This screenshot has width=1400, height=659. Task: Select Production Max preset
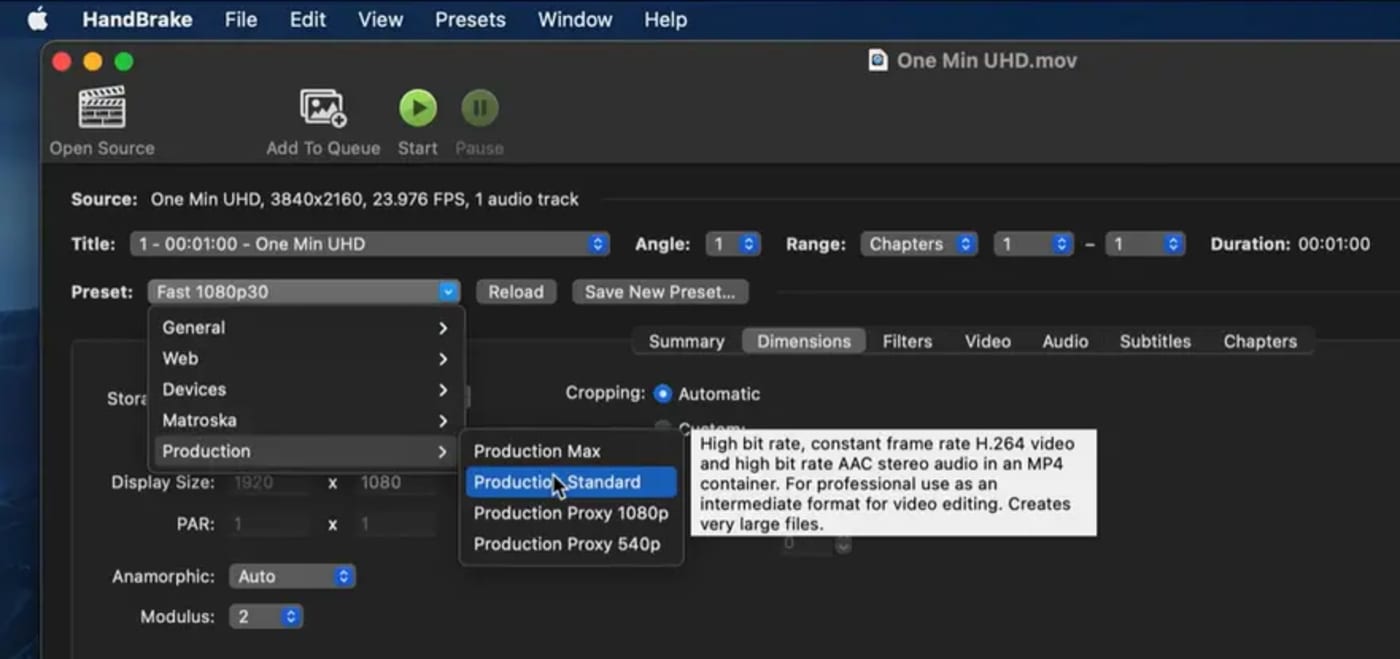click(x=537, y=450)
